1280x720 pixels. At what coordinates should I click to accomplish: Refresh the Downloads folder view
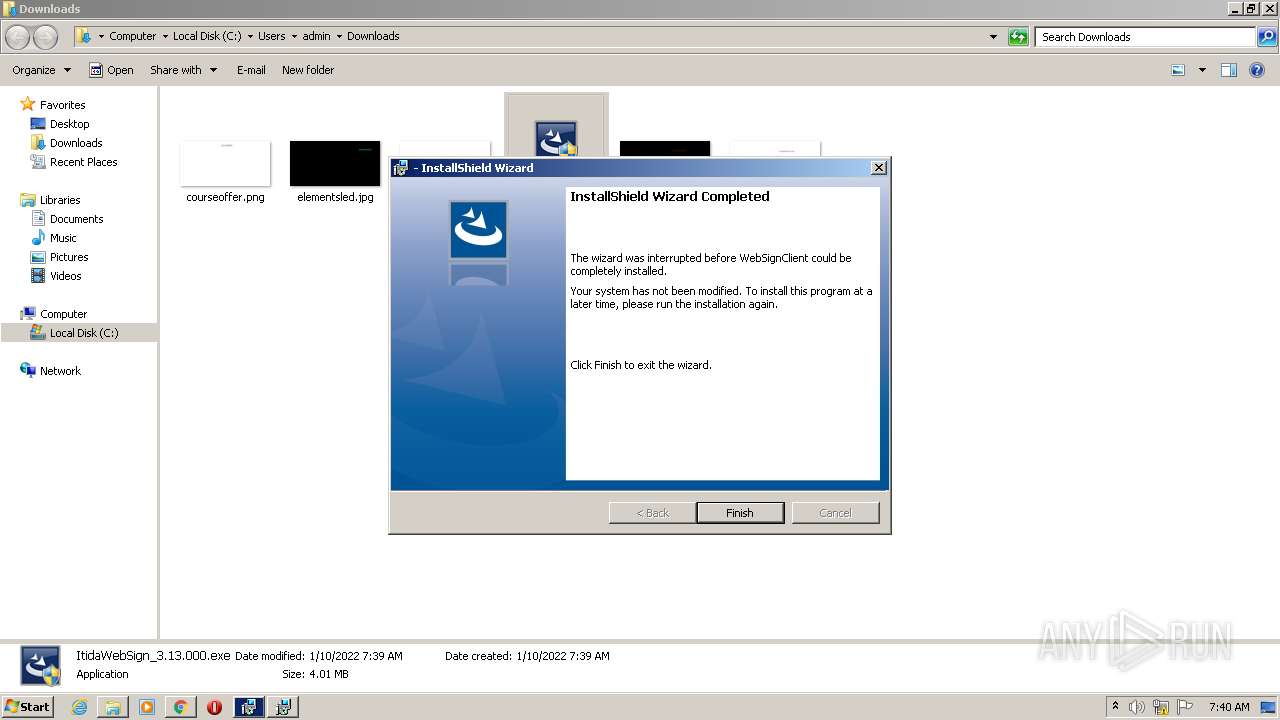(1018, 37)
